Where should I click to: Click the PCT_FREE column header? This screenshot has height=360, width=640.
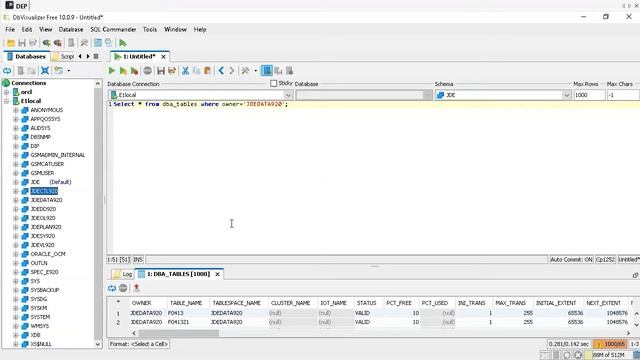[x=399, y=303]
